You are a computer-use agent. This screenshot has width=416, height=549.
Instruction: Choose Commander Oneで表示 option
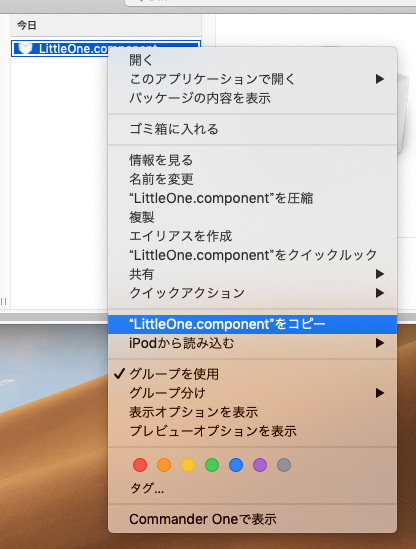point(252,519)
